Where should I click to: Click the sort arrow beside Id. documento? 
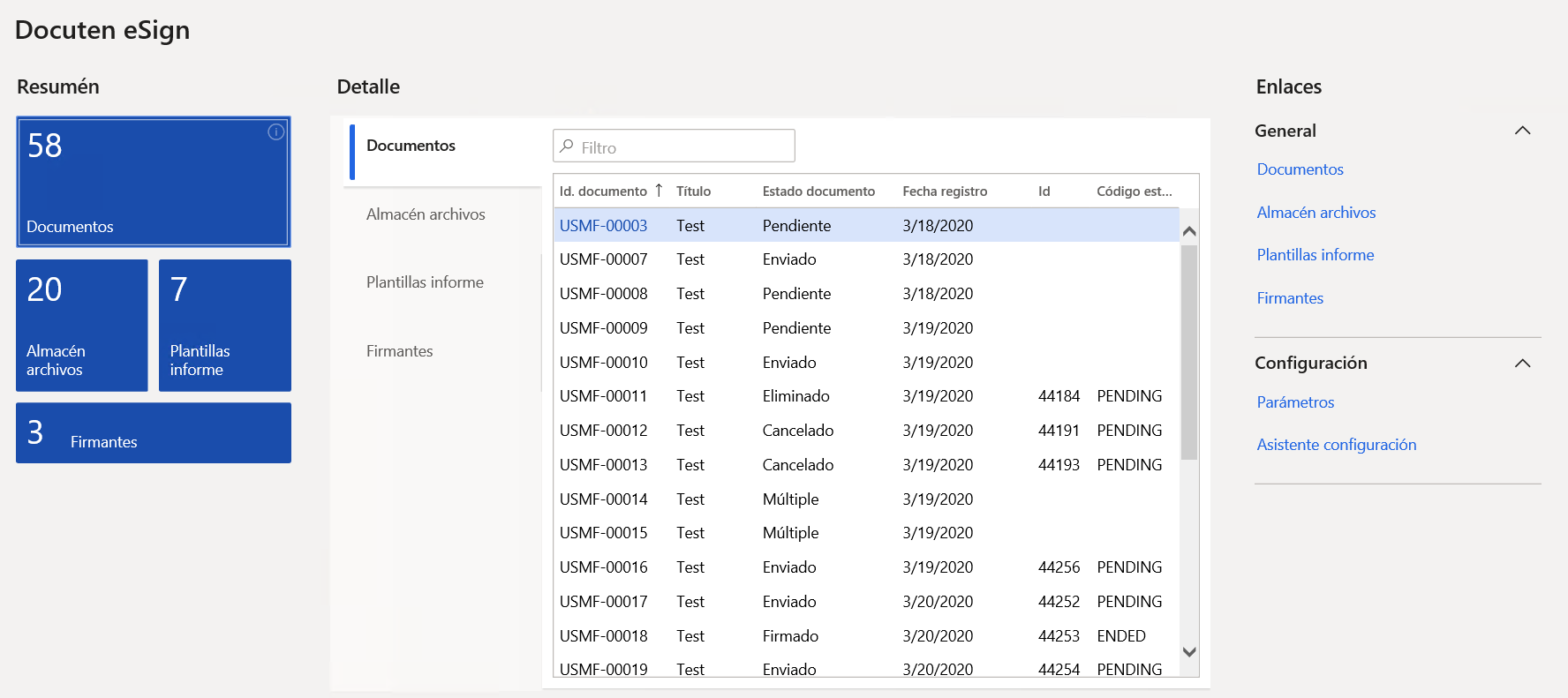(659, 191)
